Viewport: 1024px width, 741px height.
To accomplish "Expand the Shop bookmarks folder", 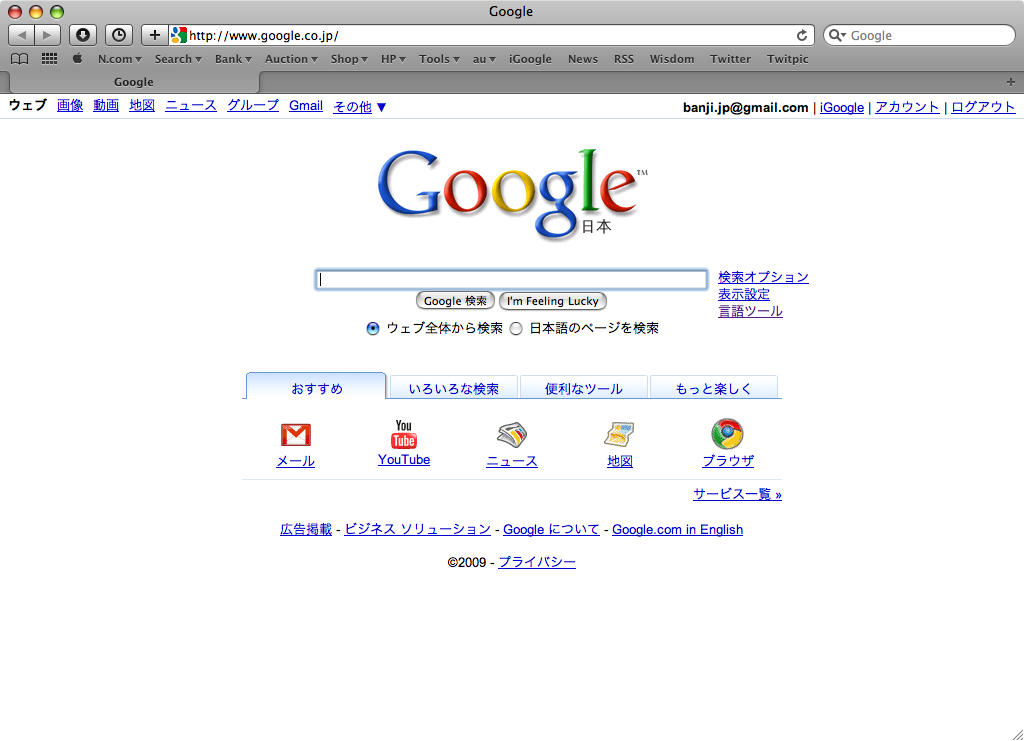I will [349, 59].
